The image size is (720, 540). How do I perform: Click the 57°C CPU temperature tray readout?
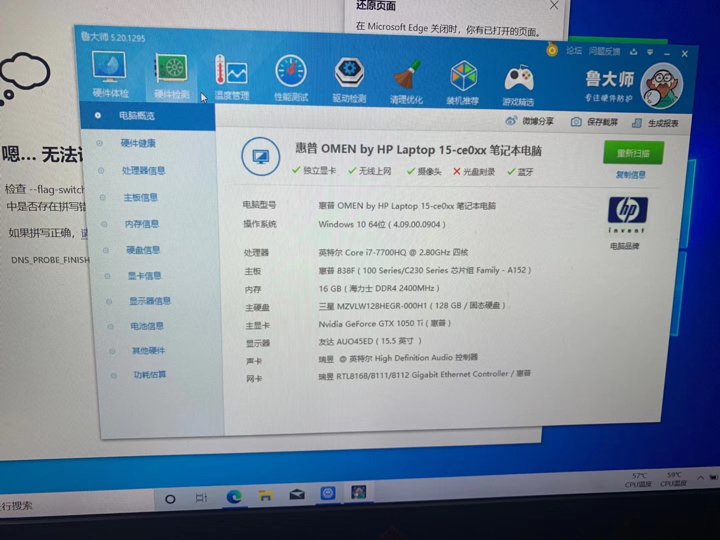pos(639,480)
